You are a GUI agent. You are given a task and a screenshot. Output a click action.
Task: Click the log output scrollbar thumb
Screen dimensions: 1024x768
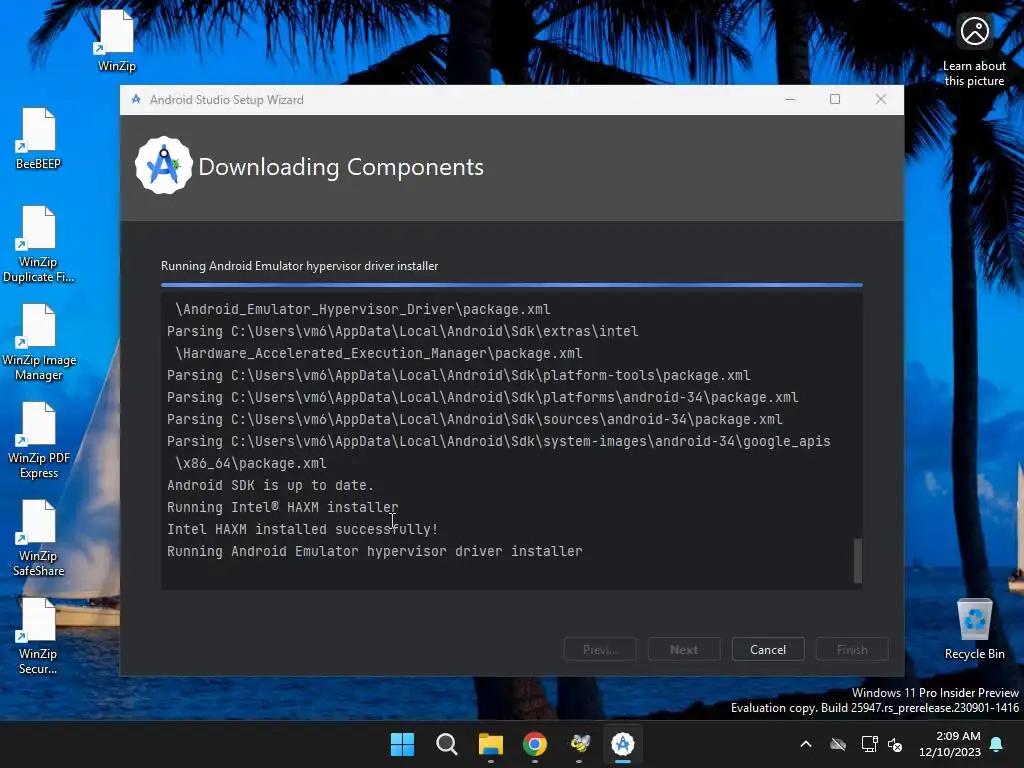pyautogui.click(x=858, y=560)
